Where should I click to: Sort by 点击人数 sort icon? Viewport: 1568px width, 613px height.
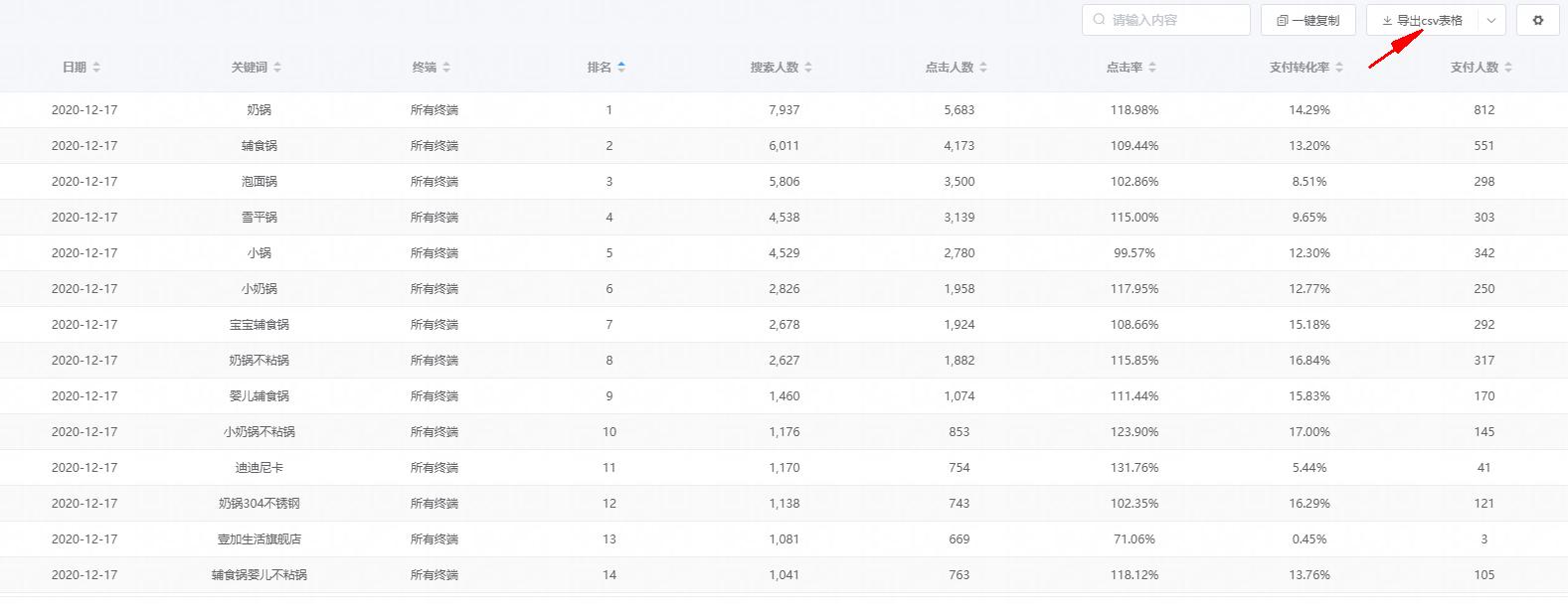click(983, 68)
